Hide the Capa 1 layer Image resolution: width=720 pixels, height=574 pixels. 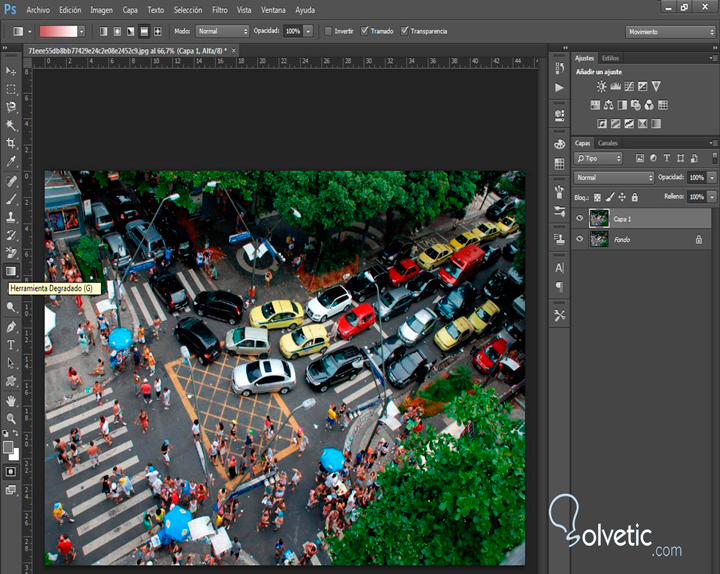[x=580, y=218]
